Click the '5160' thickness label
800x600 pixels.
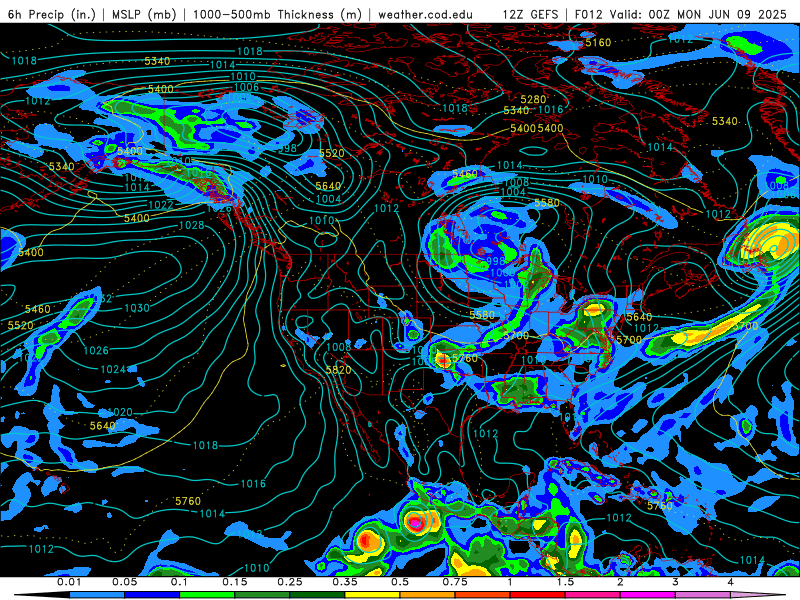click(598, 42)
